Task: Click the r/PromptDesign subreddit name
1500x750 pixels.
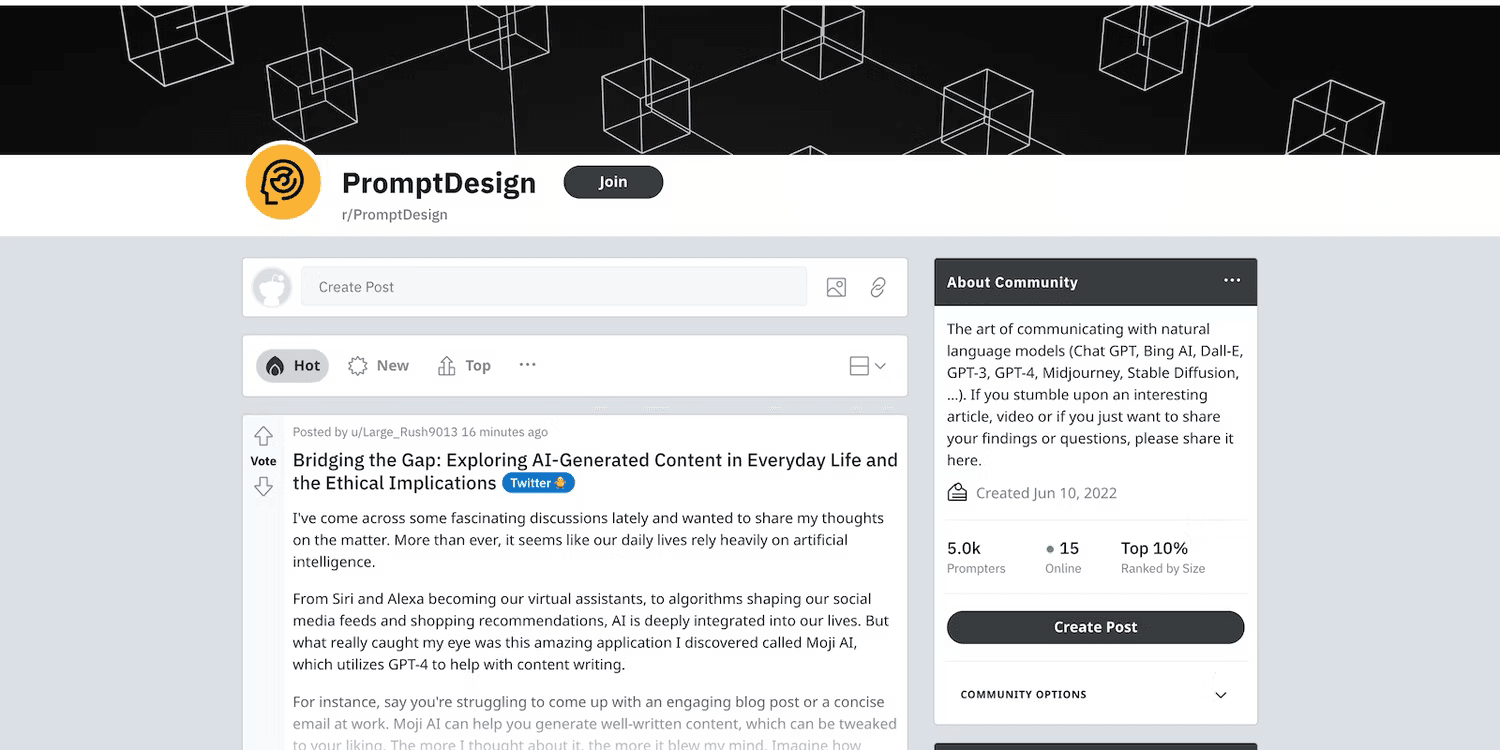Action: [395, 214]
